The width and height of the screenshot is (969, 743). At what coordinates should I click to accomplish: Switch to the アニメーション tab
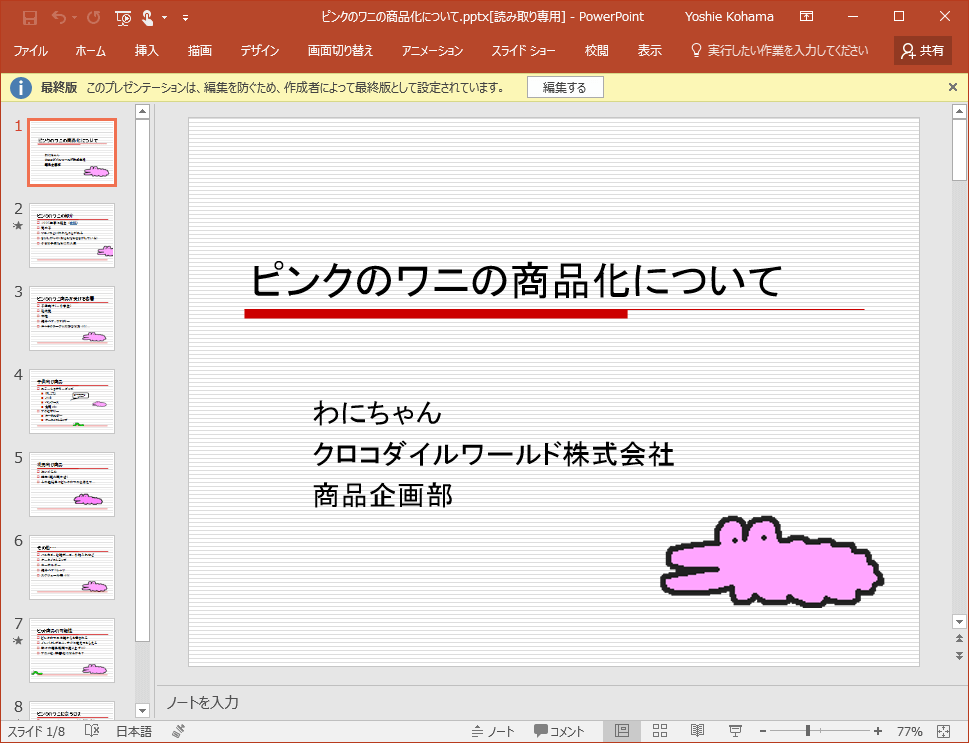pos(432,50)
